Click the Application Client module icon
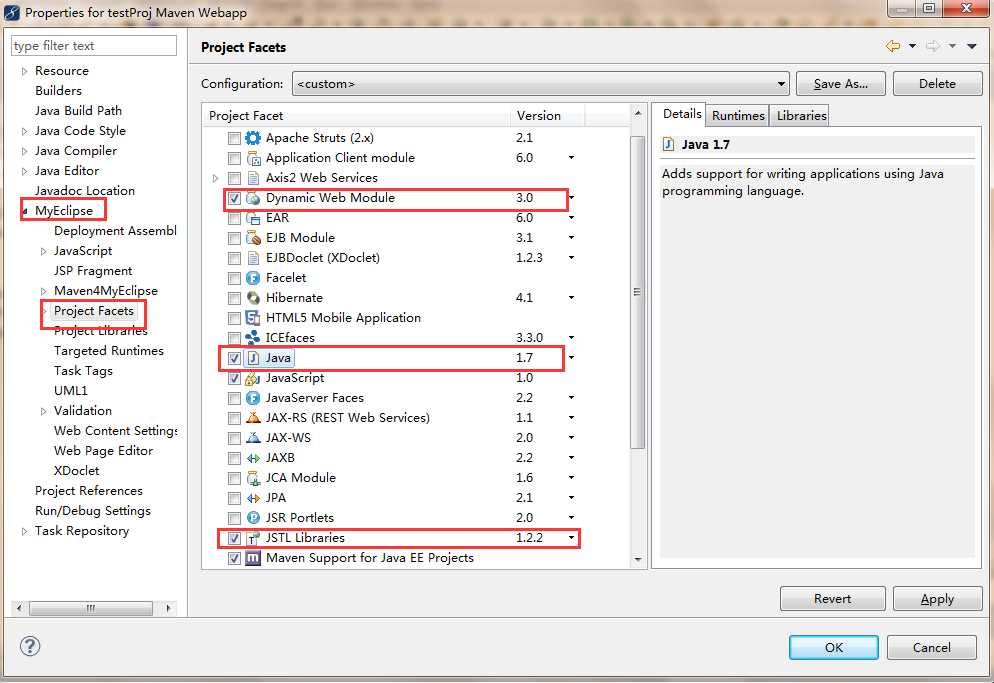Screen dimensions: 994x683 (253, 158)
